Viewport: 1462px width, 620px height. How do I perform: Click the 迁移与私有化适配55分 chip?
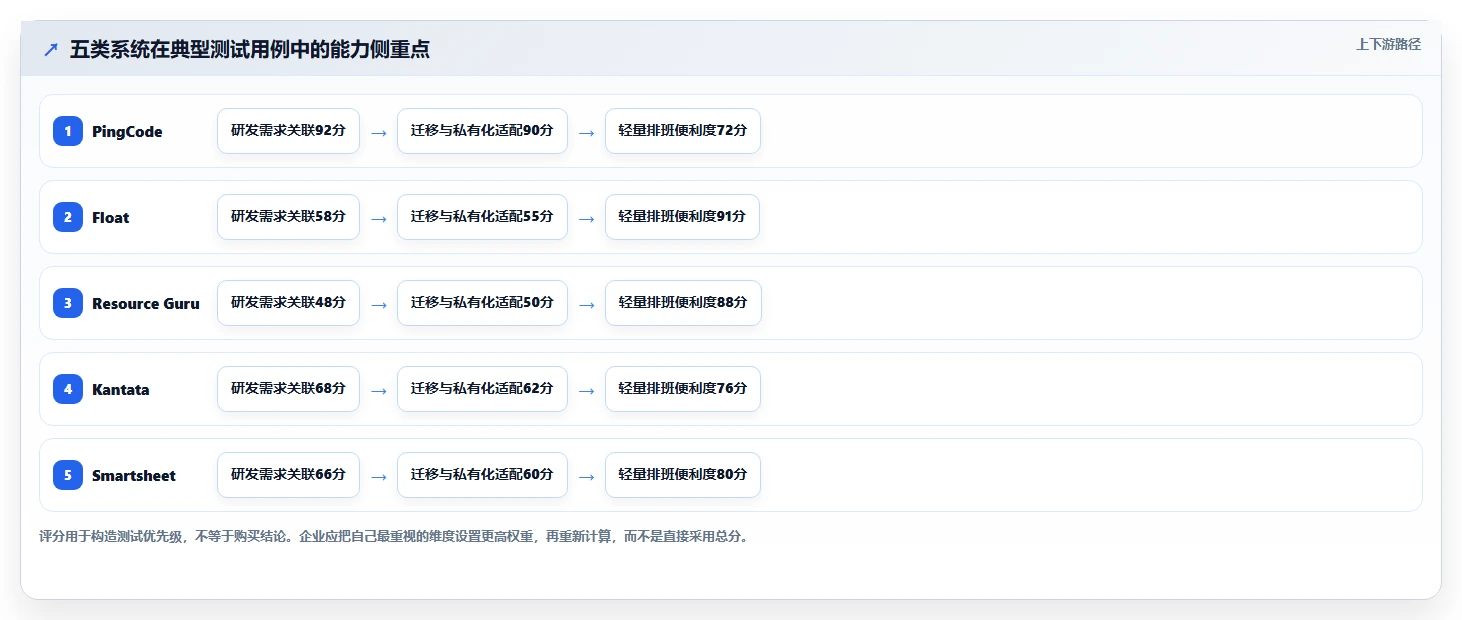pyautogui.click(x=482, y=217)
